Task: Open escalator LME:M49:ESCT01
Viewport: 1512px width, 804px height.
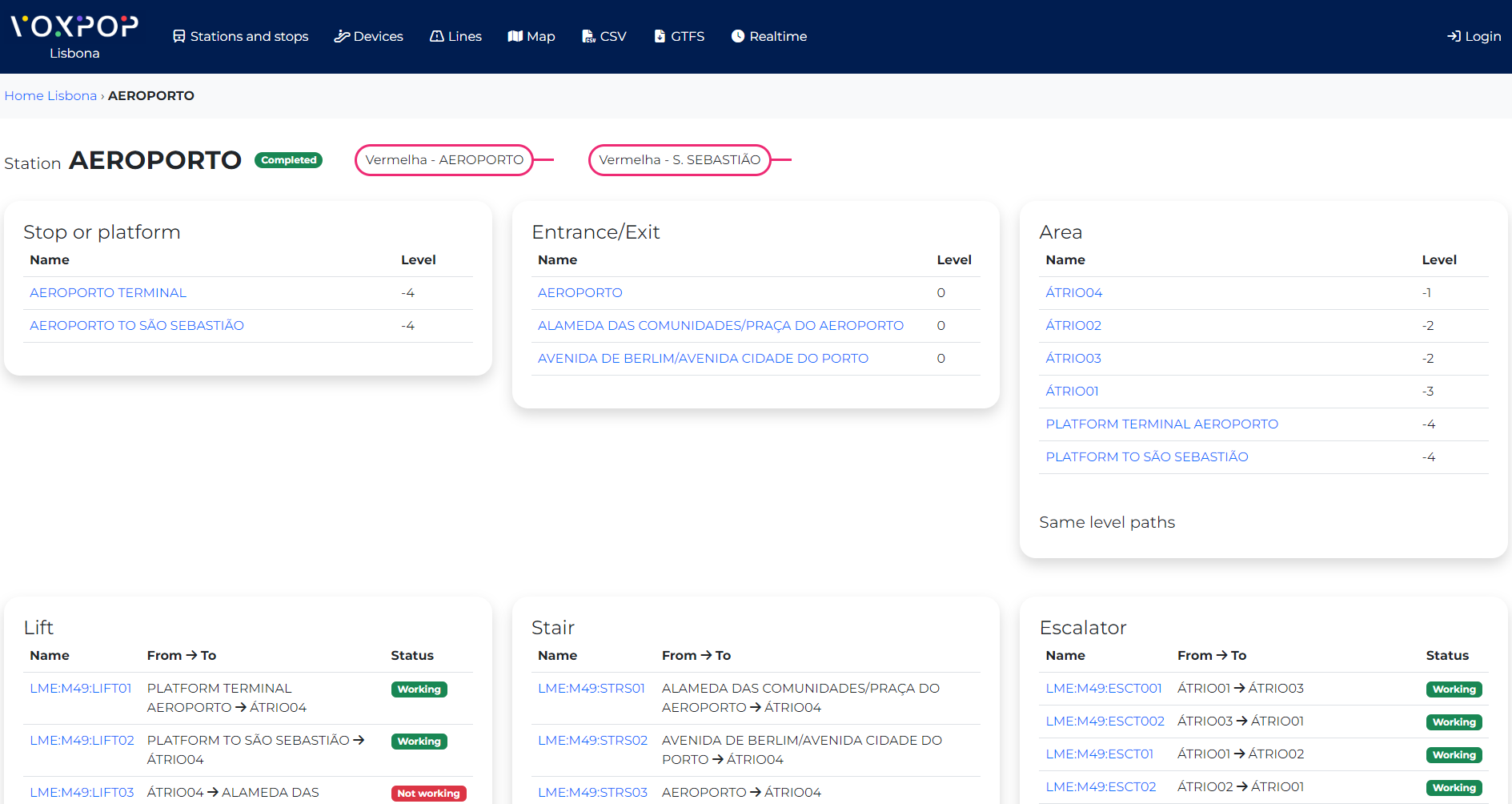Action: coord(1100,754)
